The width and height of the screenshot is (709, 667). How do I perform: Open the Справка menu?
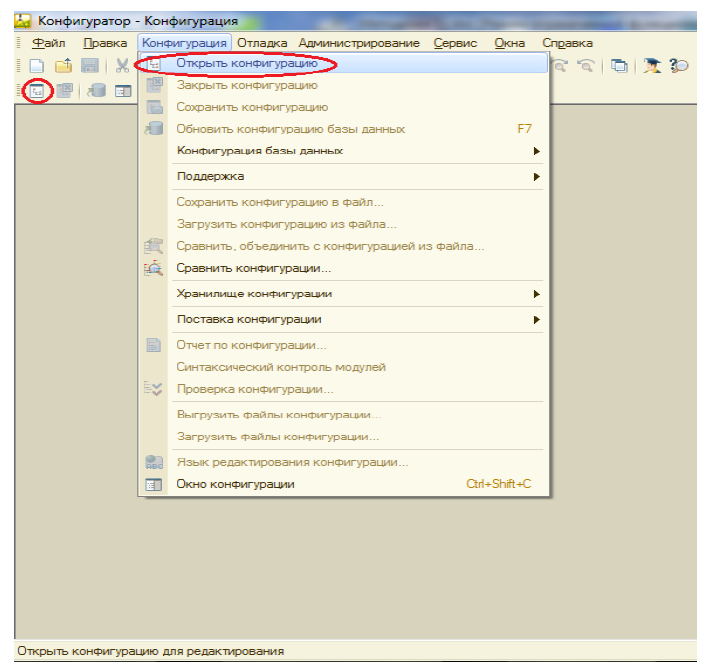point(567,43)
